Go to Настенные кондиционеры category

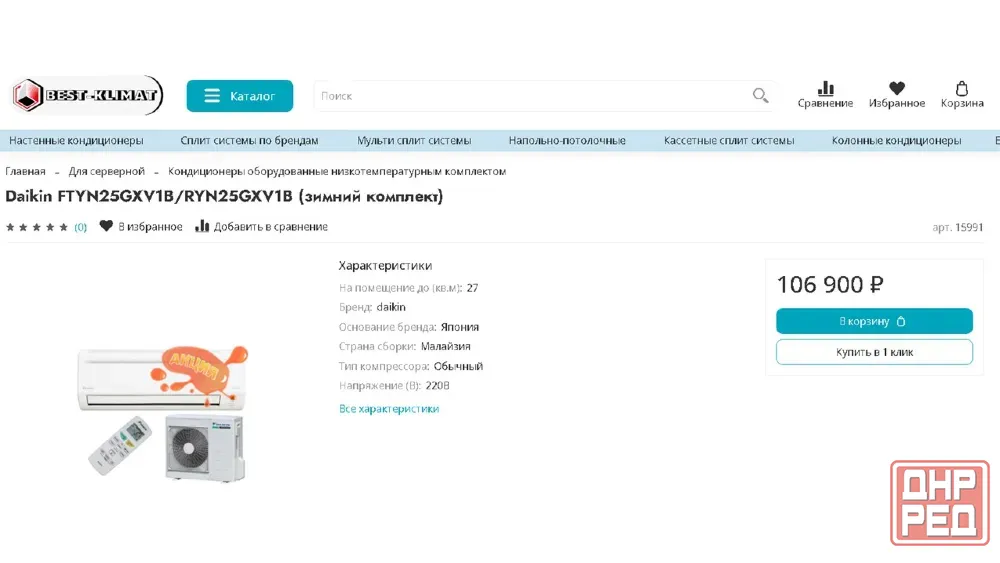(76, 140)
